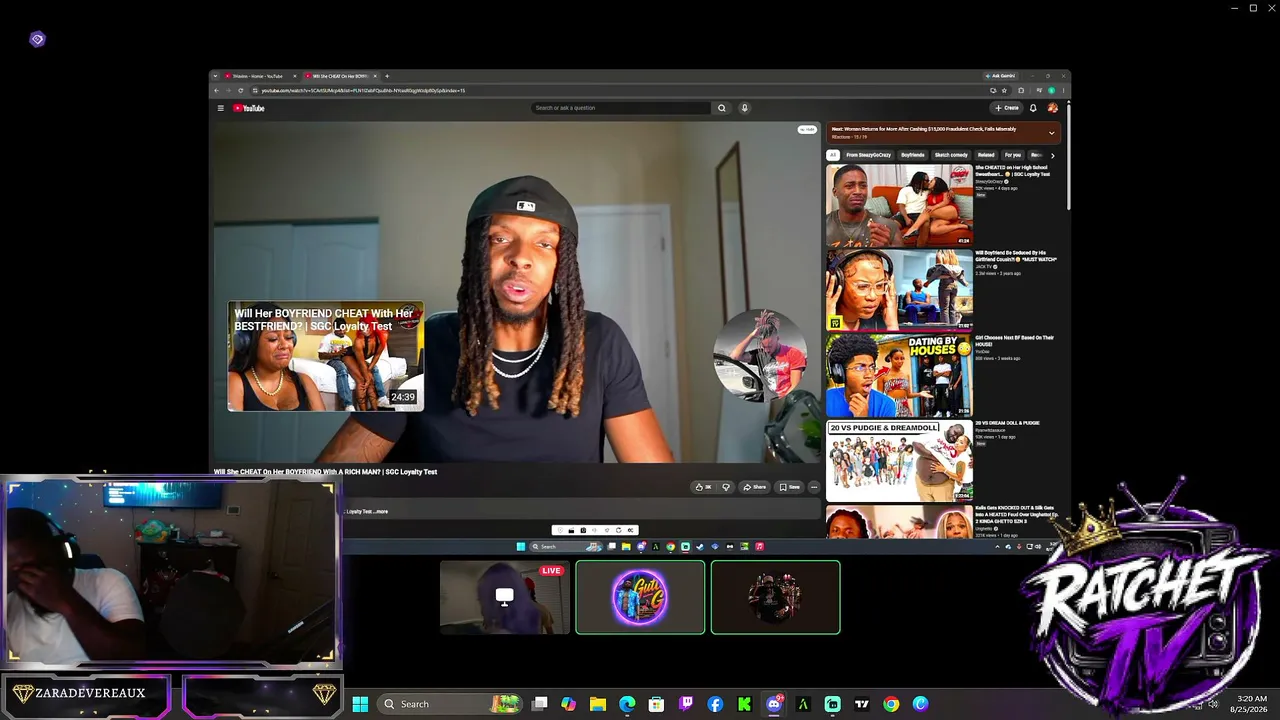1280x720 pixels.
Task: Open Will Boyfriend Be Seduced video thumbnail
Action: pyautogui.click(x=900, y=290)
